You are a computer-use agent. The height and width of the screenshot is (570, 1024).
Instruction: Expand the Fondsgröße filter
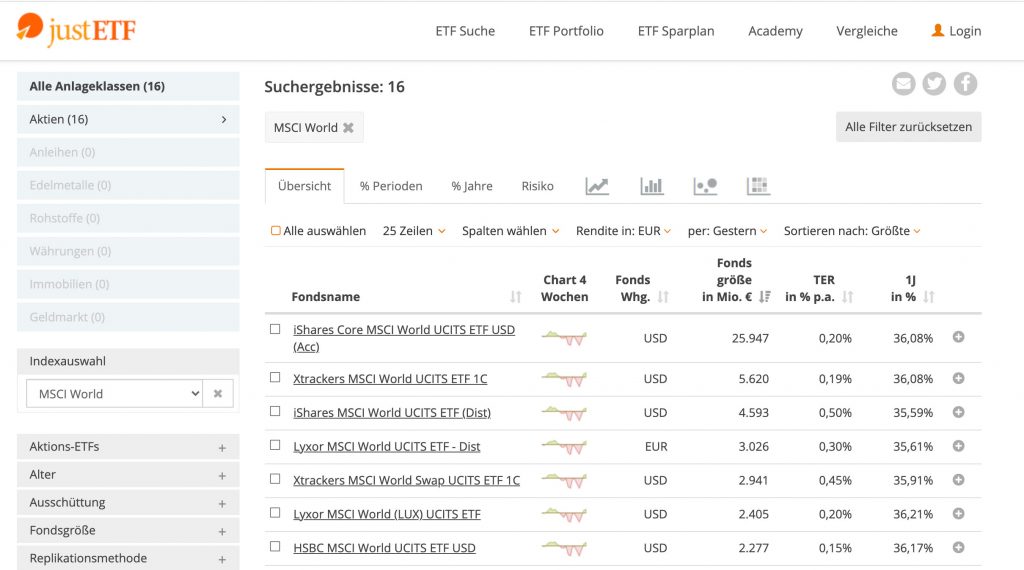(x=128, y=531)
